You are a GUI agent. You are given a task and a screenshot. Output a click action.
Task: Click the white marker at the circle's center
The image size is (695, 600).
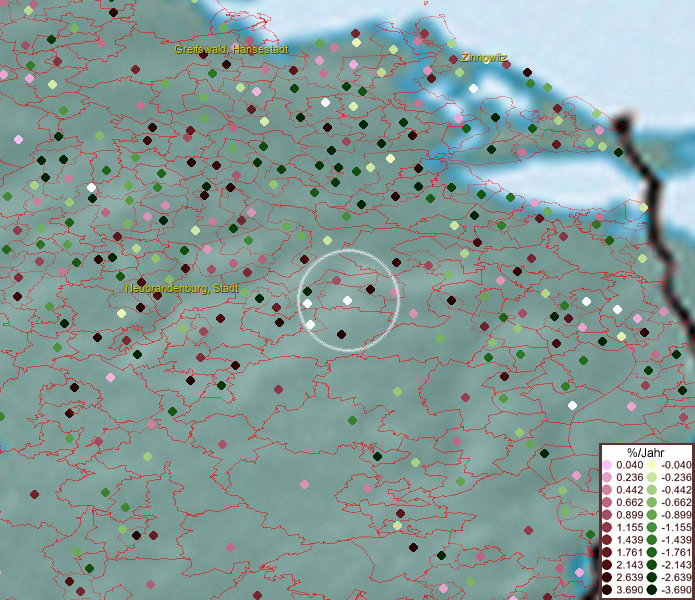point(347,300)
